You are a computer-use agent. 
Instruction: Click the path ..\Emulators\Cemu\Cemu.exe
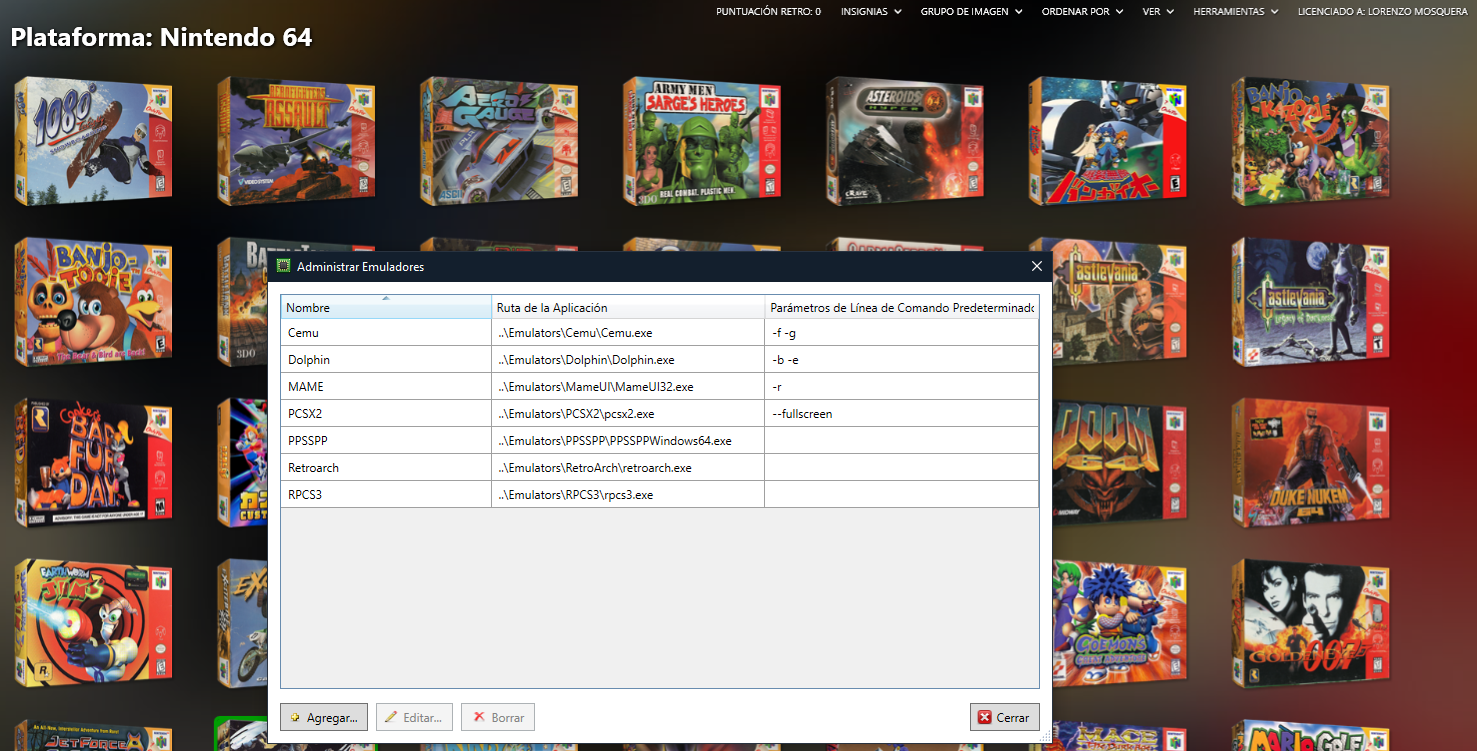click(575, 333)
